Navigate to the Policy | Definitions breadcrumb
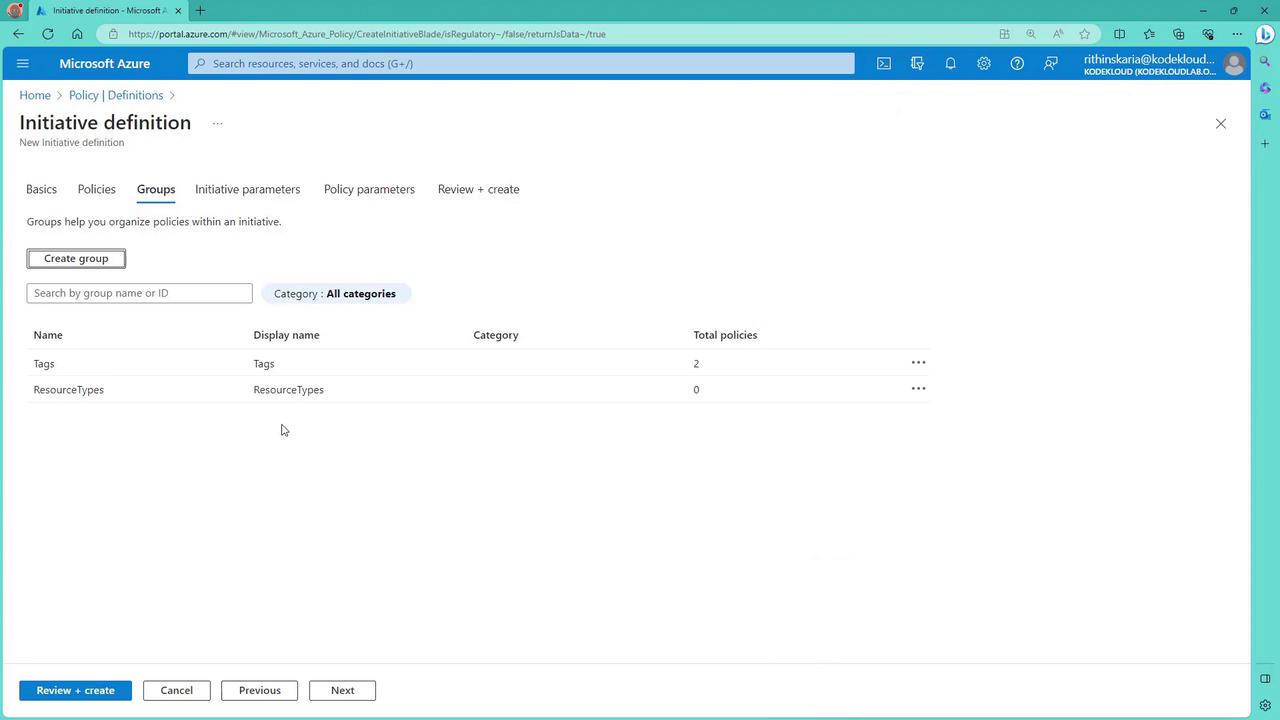The width and height of the screenshot is (1280, 720). [x=116, y=95]
